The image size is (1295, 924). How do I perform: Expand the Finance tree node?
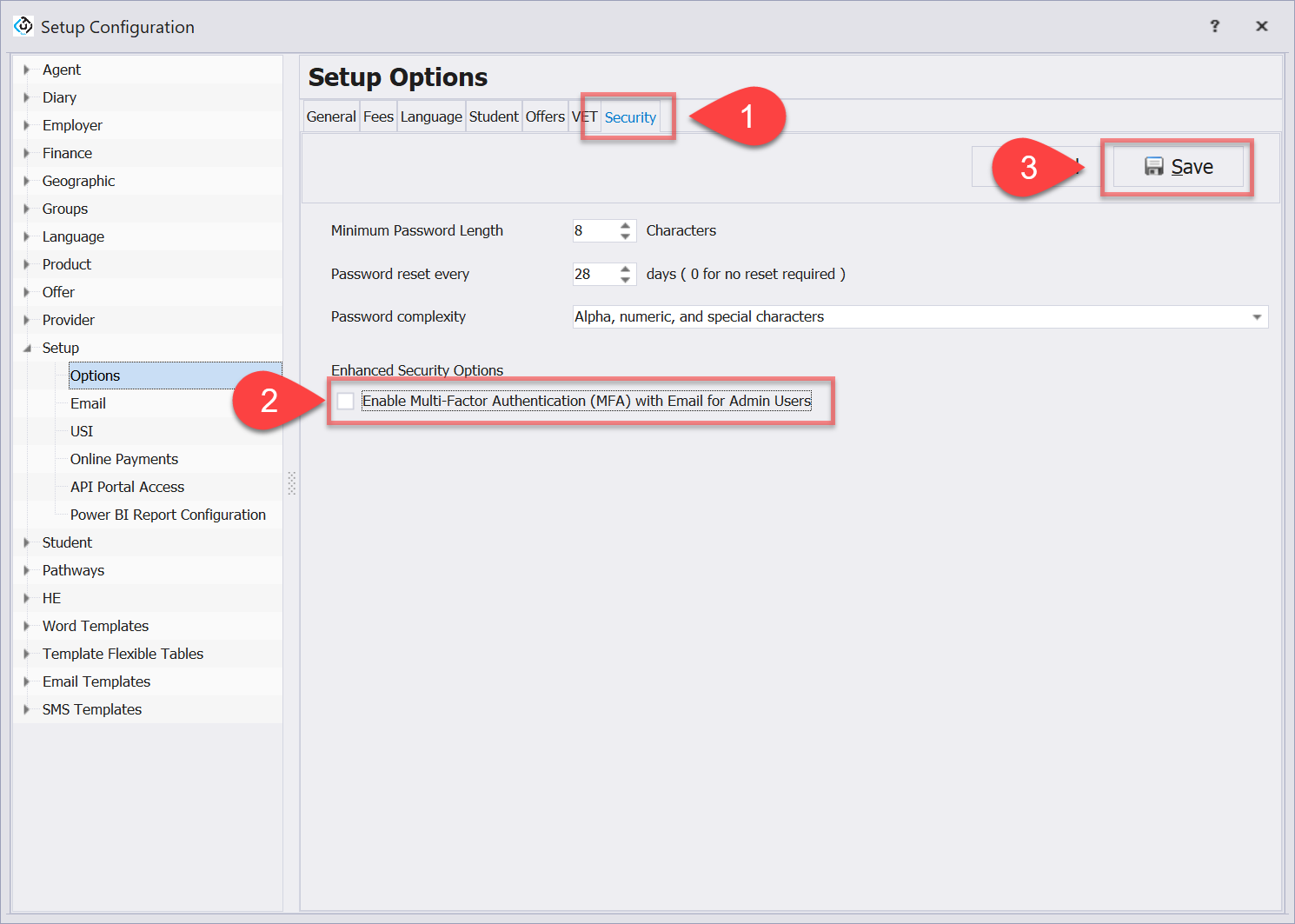(x=27, y=153)
